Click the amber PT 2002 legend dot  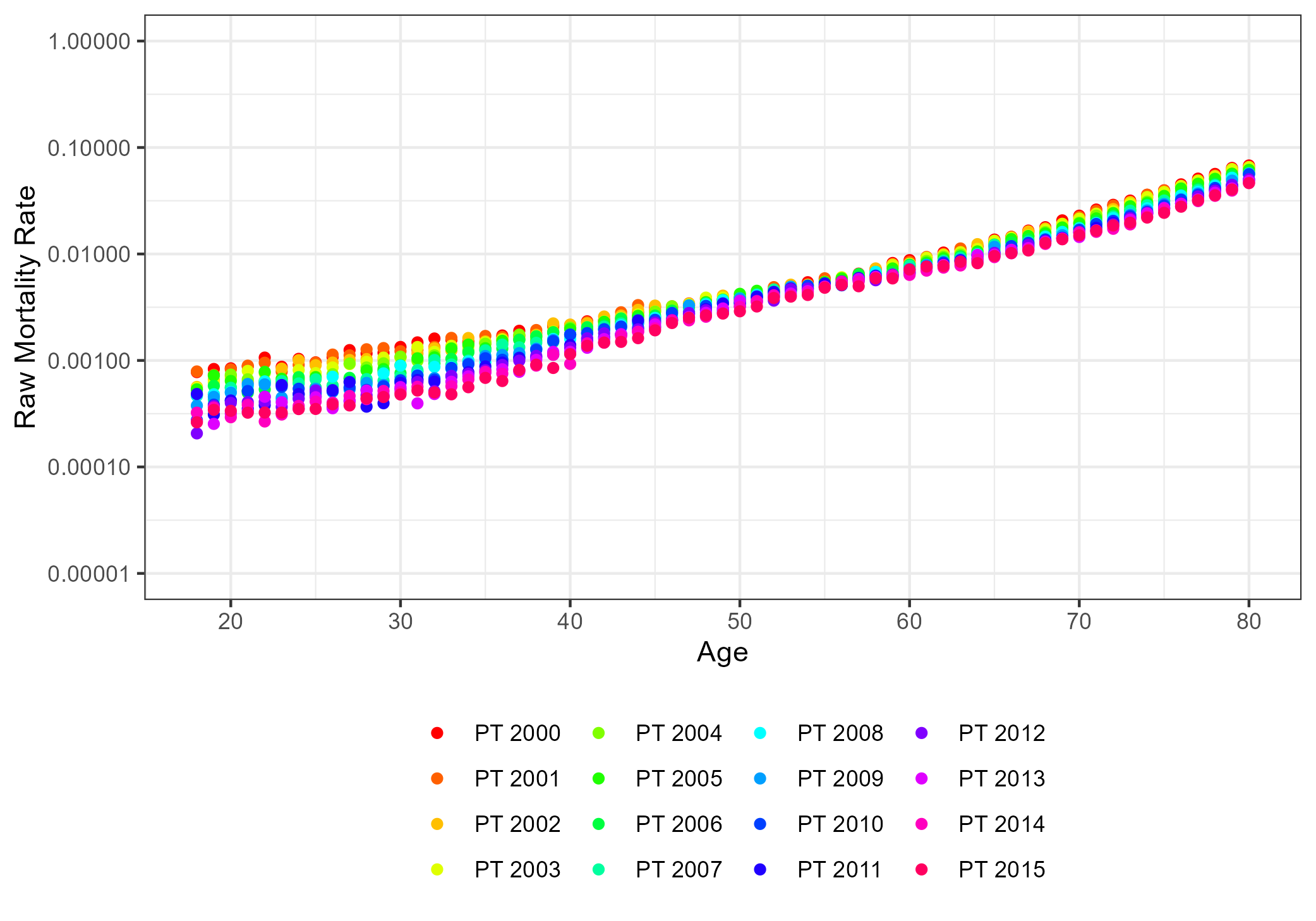[x=437, y=824]
